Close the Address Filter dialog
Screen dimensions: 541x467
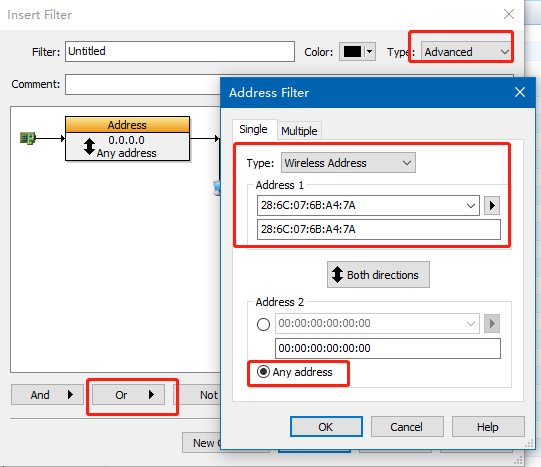point(520,92)
